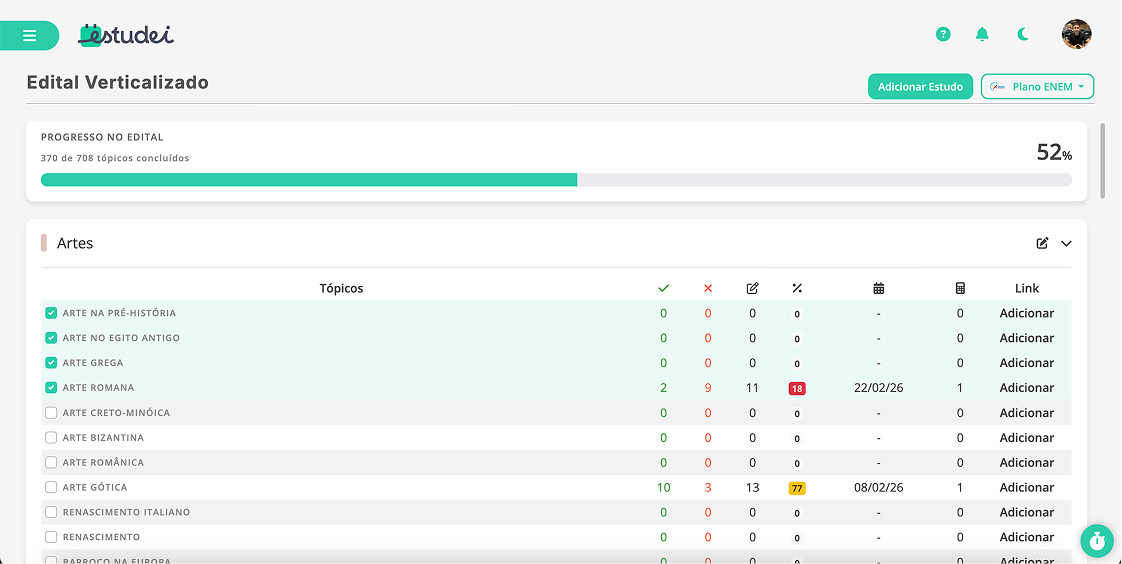The image size is (1122, 564).
Task: Click the calculator column header icon
Action: point(960,288)
